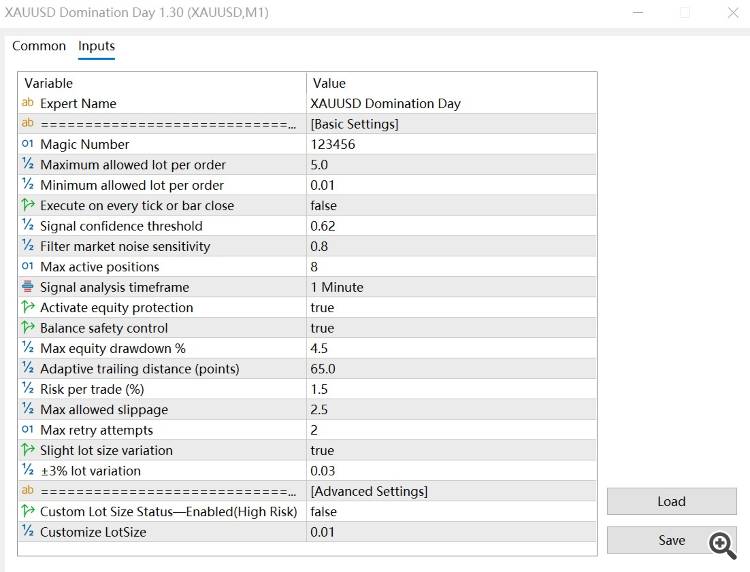Toggle Custom Lot Size Status false value
The image size is (750, 572).
[x=450, y=512]
